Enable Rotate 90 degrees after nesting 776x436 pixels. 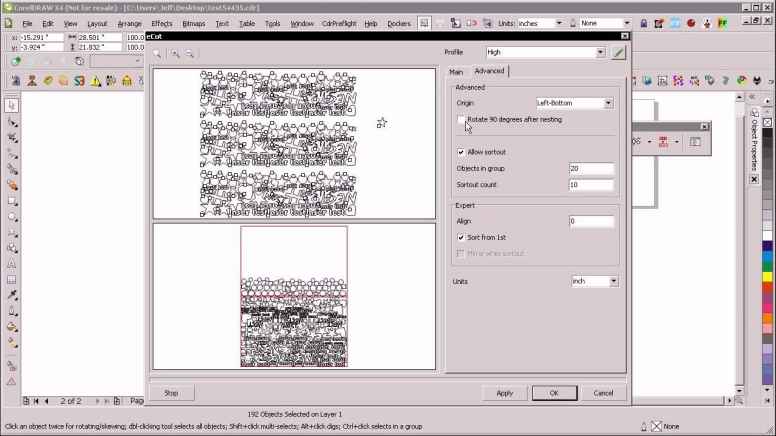(x=461, y=120)
